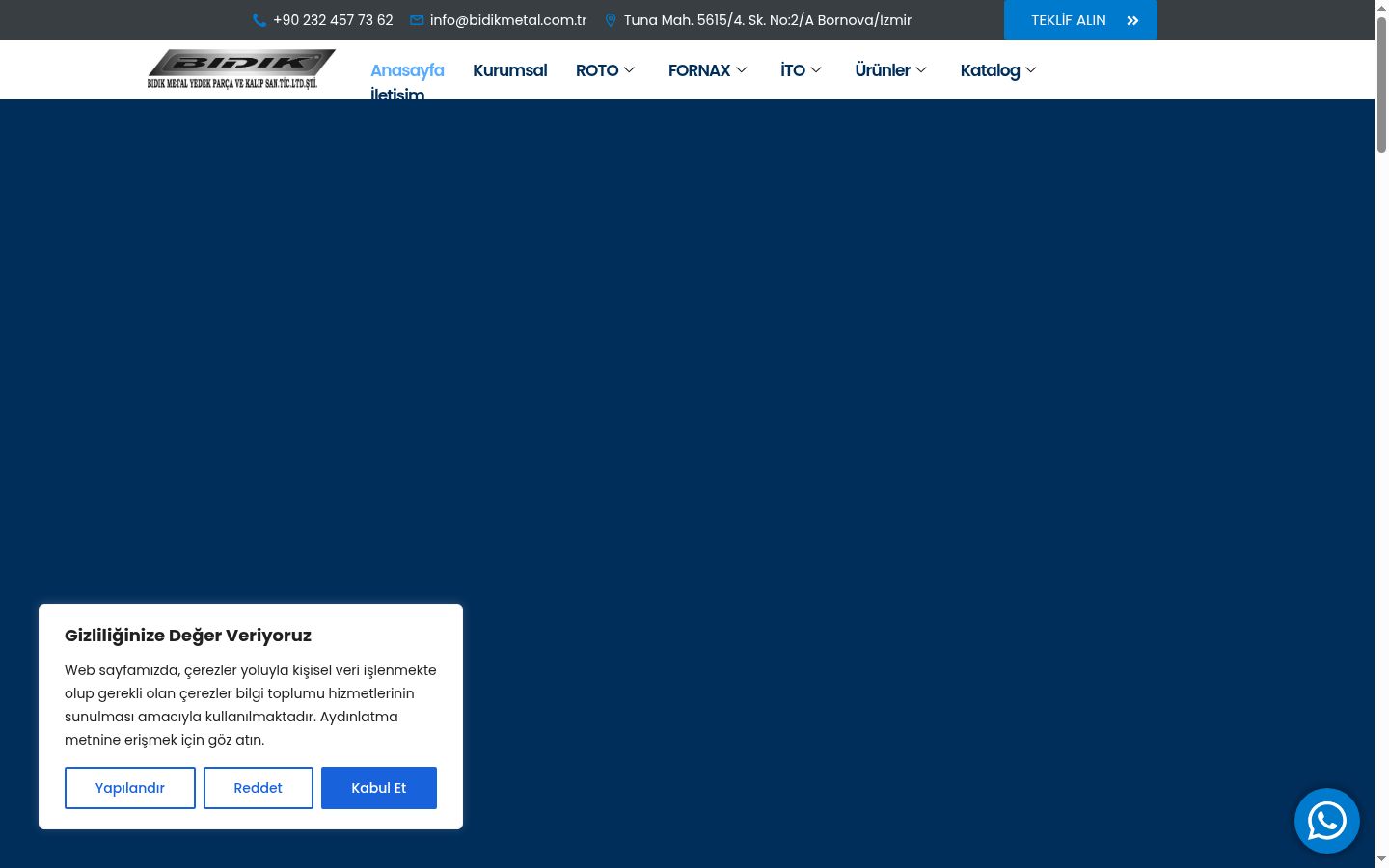Viewport: 1389px width, 868px height.
Task: Click the map pin location icon
Action: pyautogui.click(x=611, y=20)
